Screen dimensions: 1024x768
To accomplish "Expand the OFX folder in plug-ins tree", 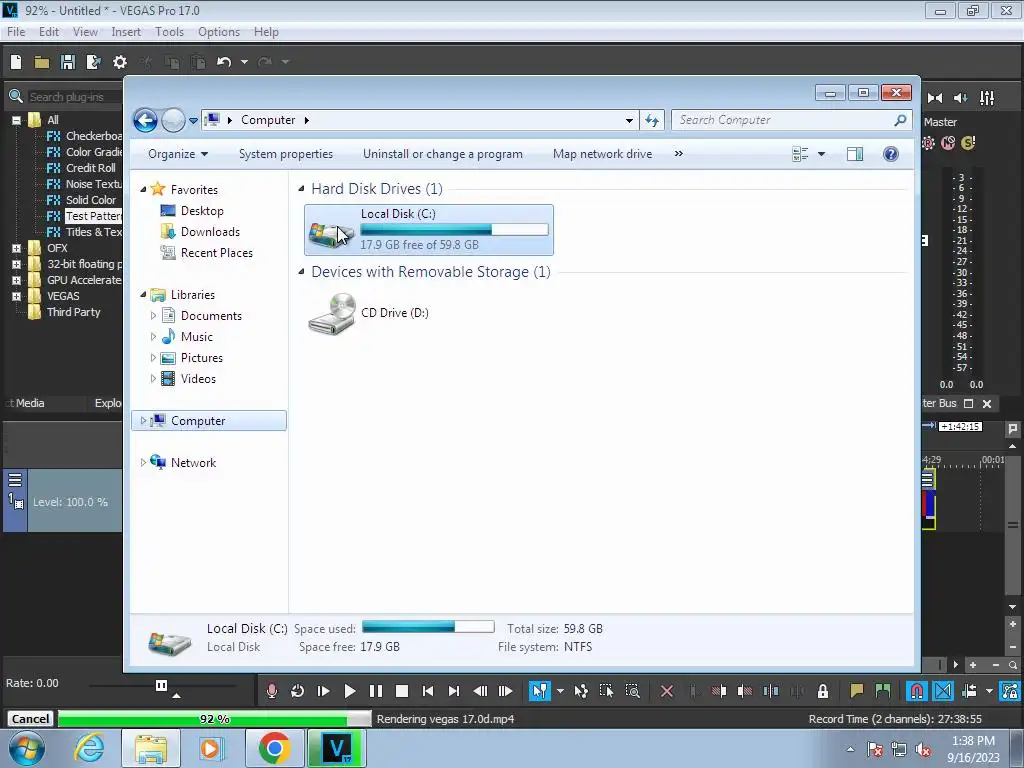I will coord(16,248).
